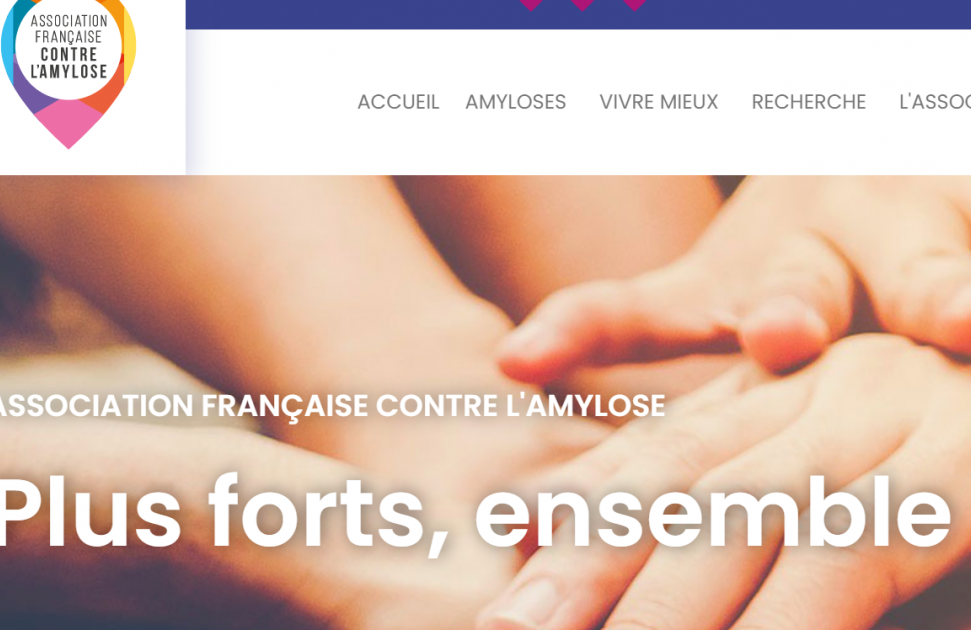Select the word ensemble in the hero headline
This screenshot has width=971, height=630.
click(x=713, y=514)
